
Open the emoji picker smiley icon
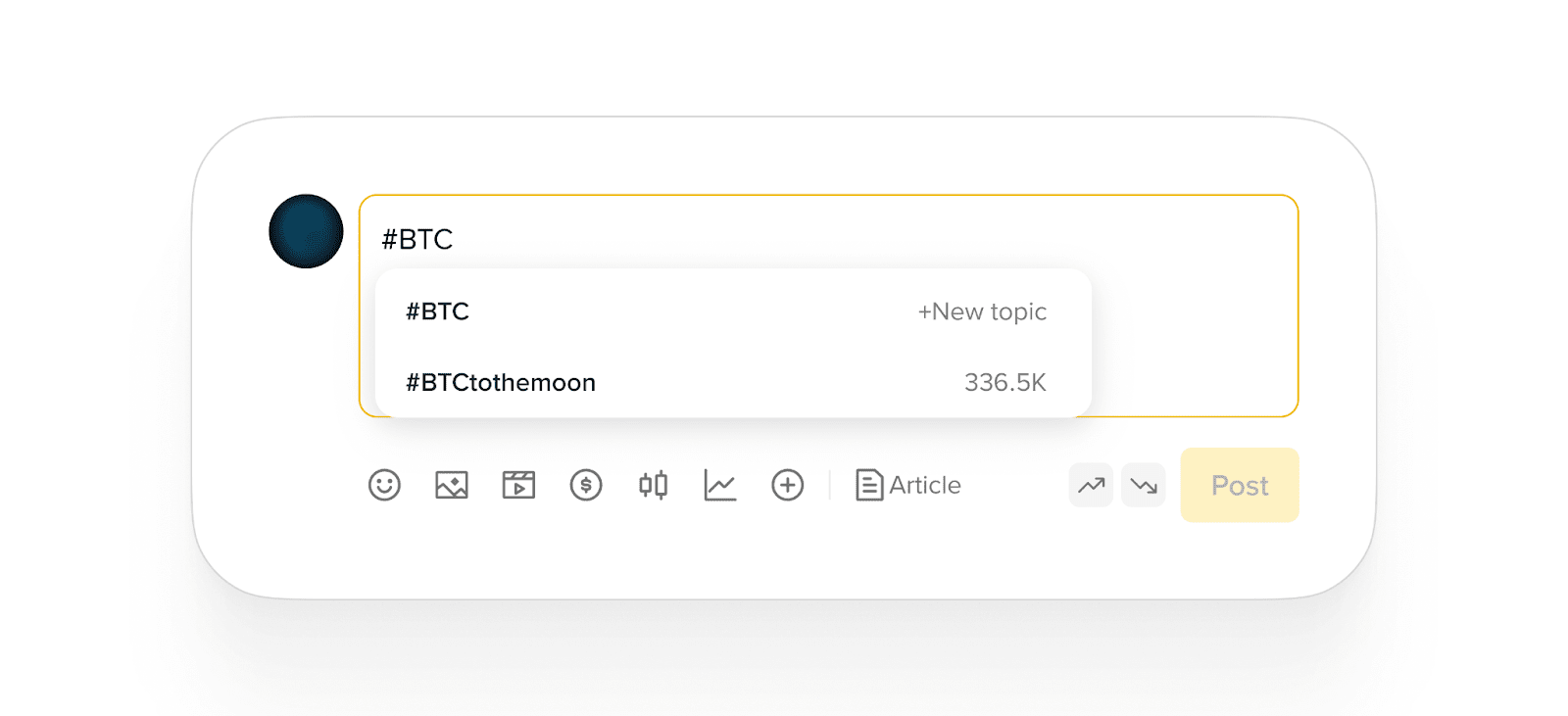point(384,485)
